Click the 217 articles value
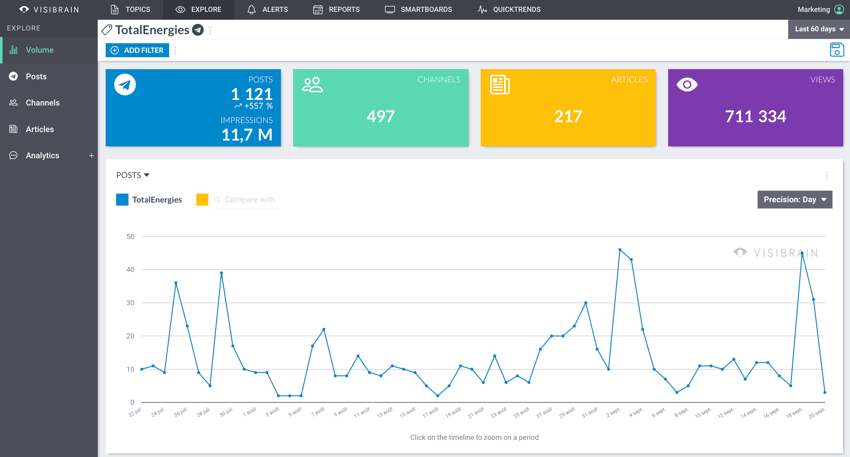Image resolution: width=850 pixels, height=457 pixels. coord(568,117)
